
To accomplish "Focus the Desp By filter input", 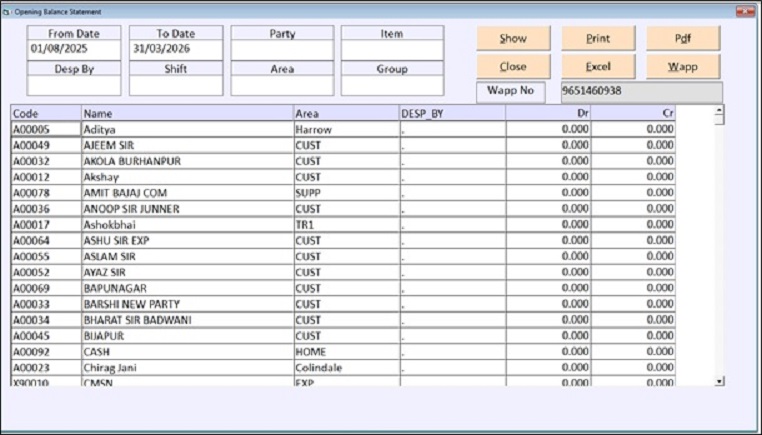I will coord(74,85).
